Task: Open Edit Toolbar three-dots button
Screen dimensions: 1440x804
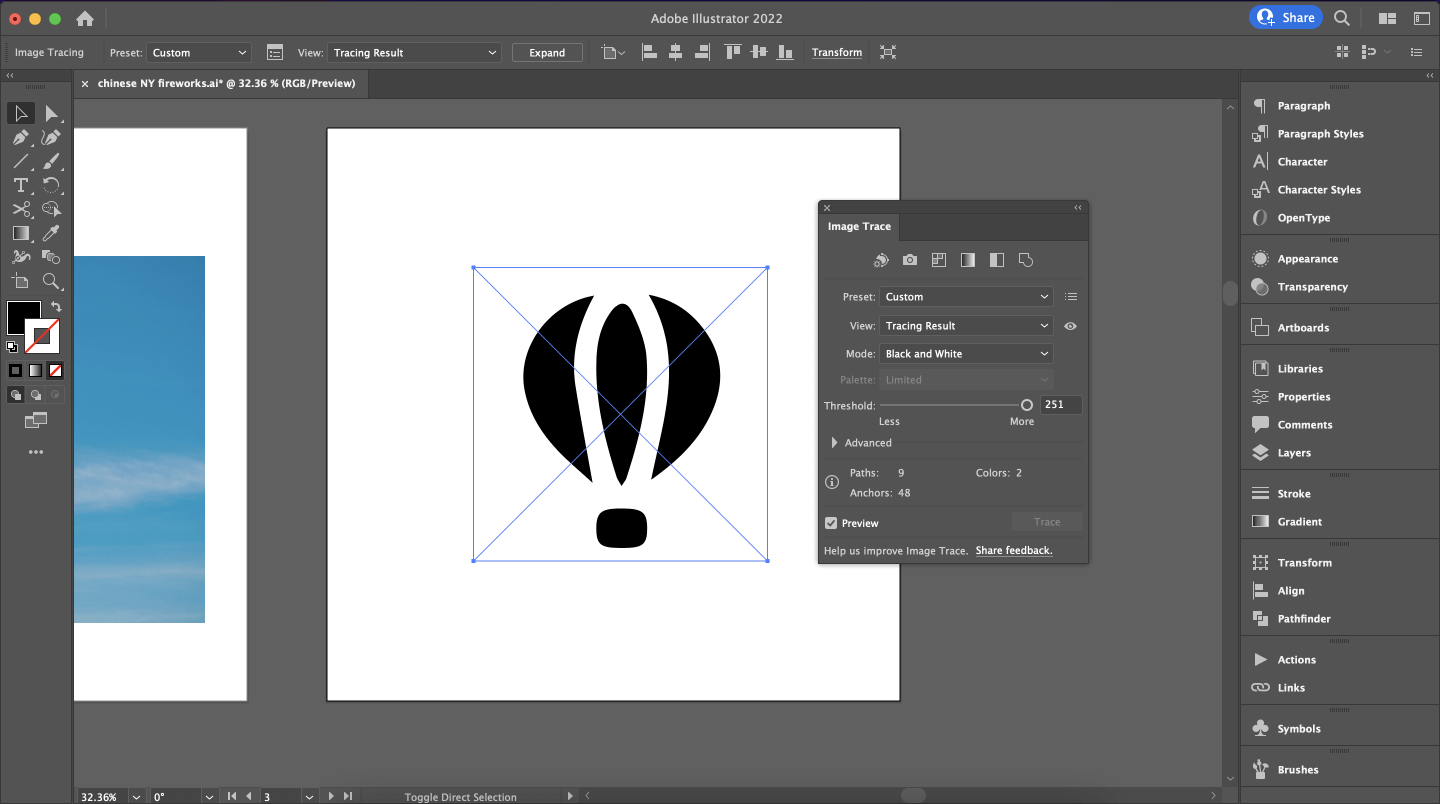Action: pos(36,452)
